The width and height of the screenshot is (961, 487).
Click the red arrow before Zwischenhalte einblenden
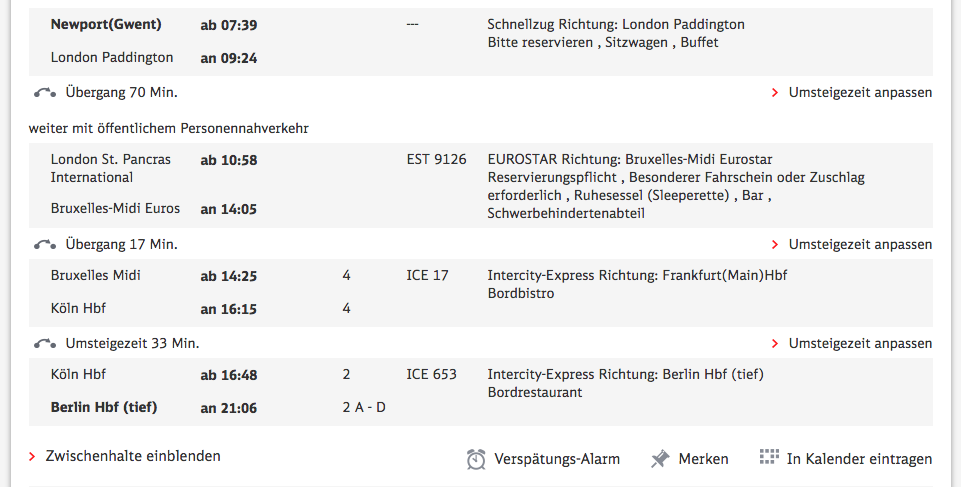(33, 456)
